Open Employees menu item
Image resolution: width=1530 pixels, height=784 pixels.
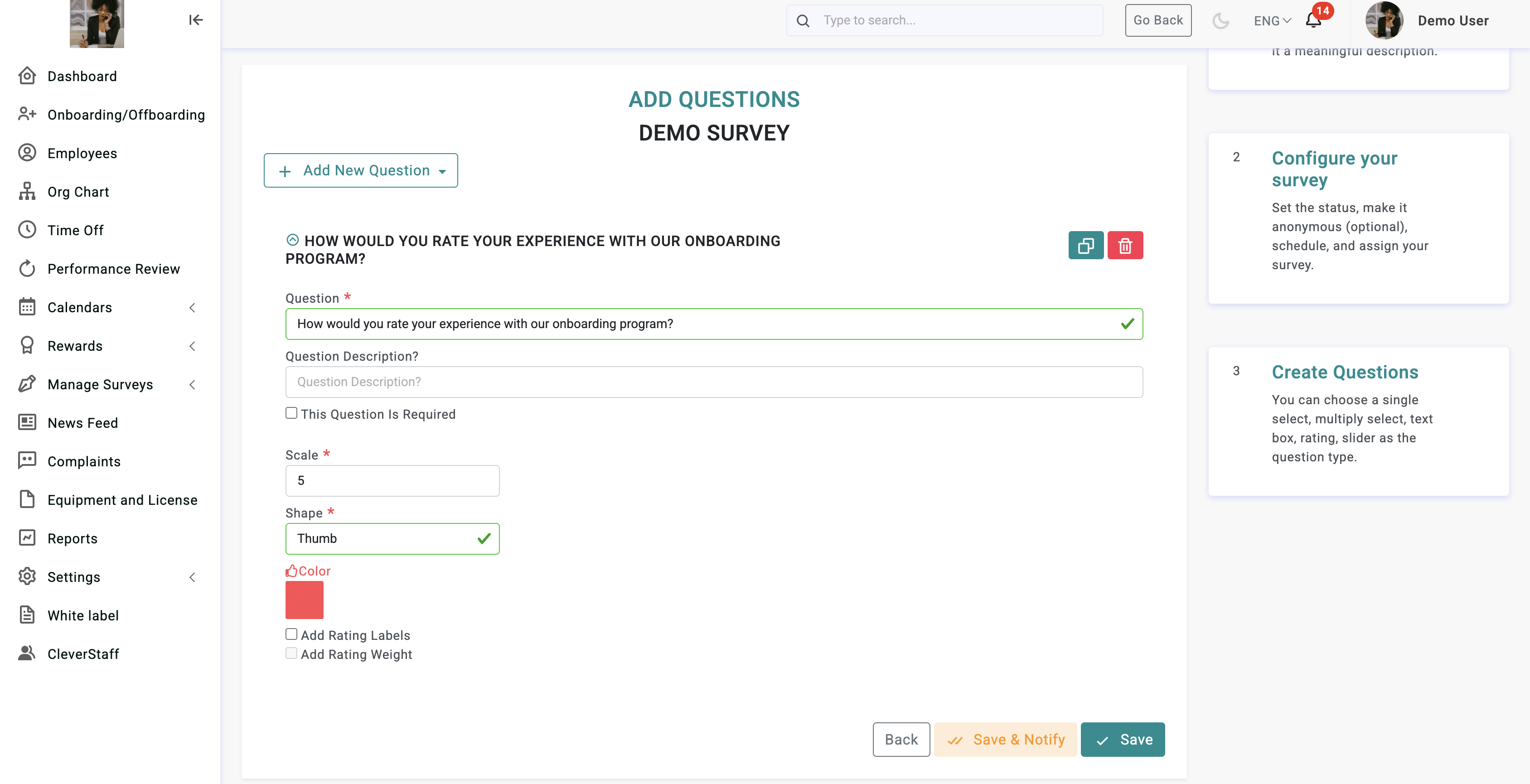click(x=82, y=153)
